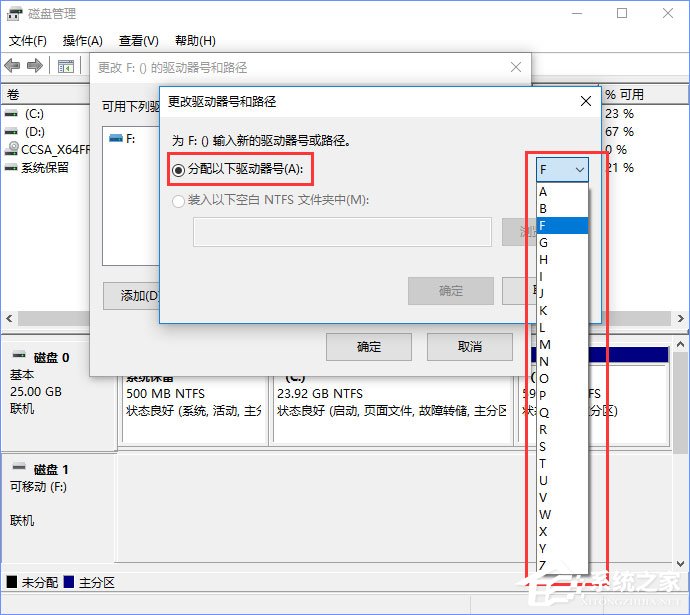Click the 添加(D) button
Image resolution: width=690 pixels, height=615 pixels.
[x=132, y=296]
